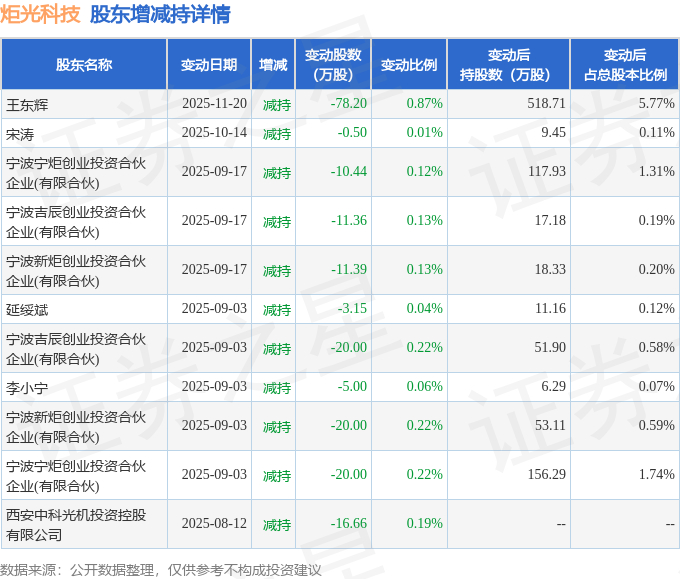Click shareholder name 延绥斌
The height and width of the screenshot is (579, 680).
tap(27, 310)
